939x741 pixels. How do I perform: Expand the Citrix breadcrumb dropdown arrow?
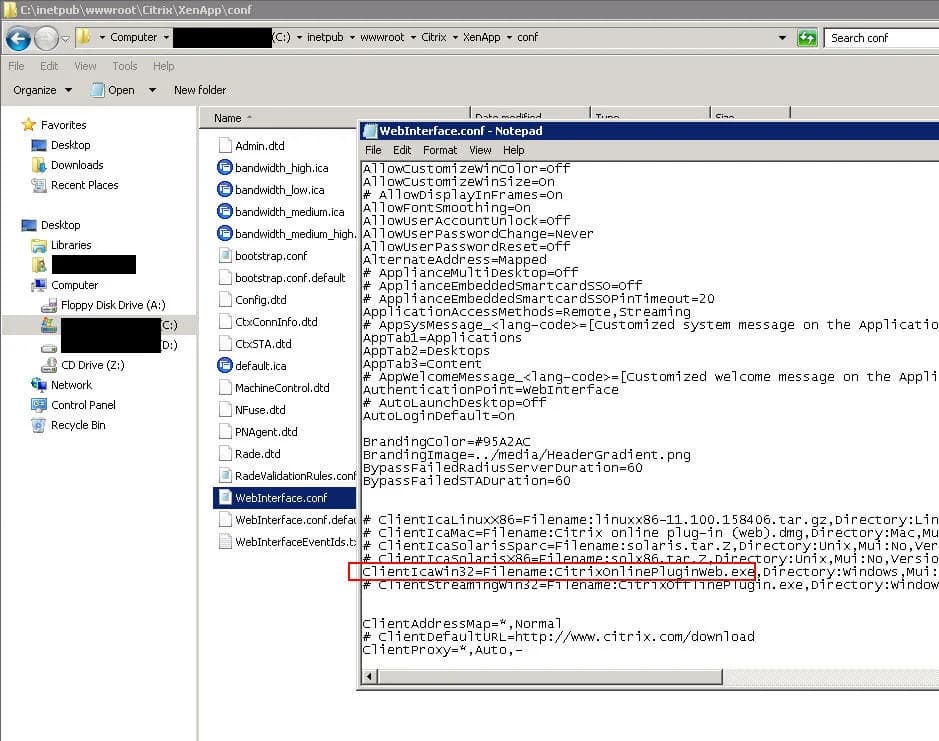pyautogui.click(x=455, y=37)
